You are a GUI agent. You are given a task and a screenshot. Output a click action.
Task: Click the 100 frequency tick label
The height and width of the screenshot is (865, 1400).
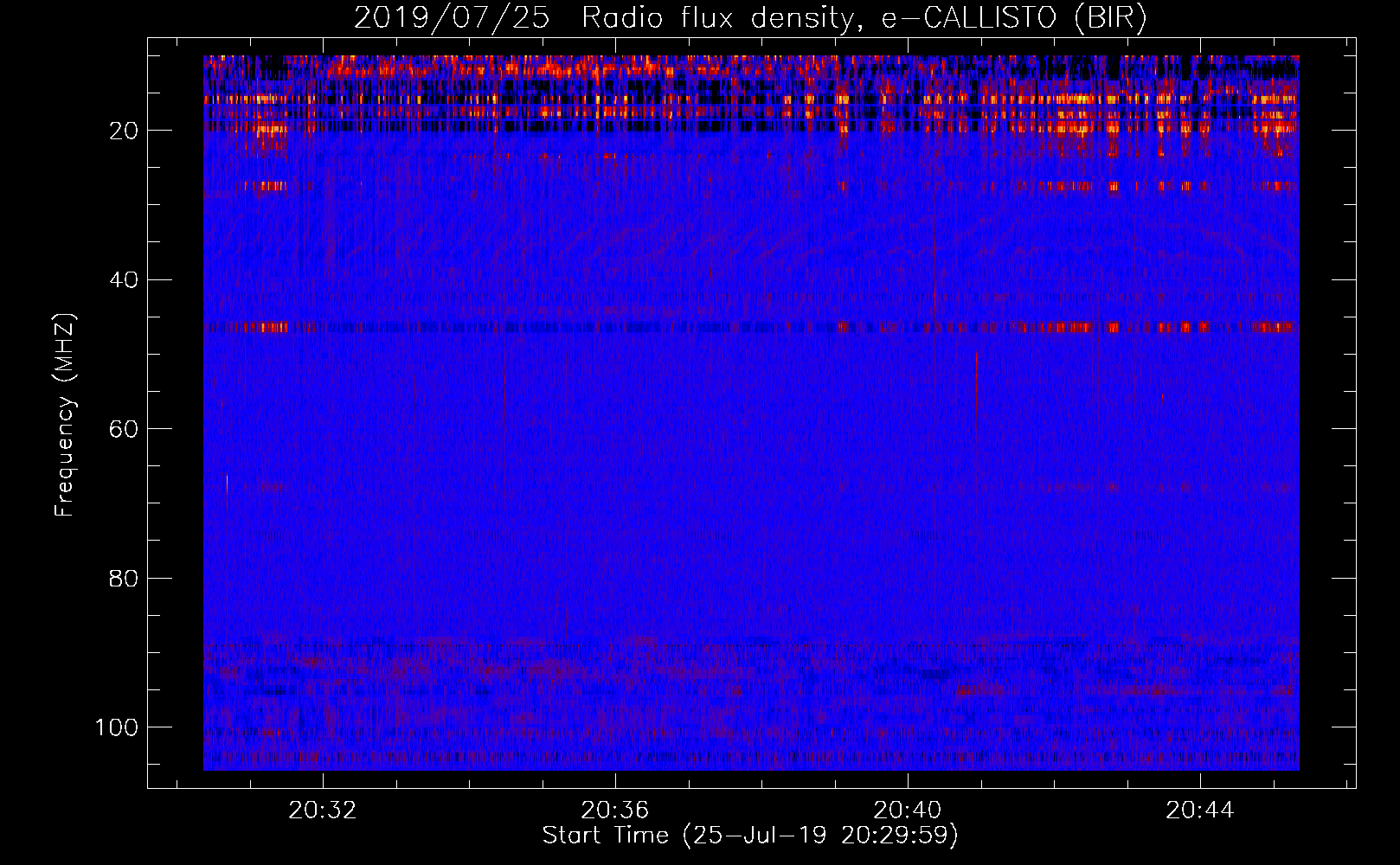pyautogui.click(x=117, y=727)
